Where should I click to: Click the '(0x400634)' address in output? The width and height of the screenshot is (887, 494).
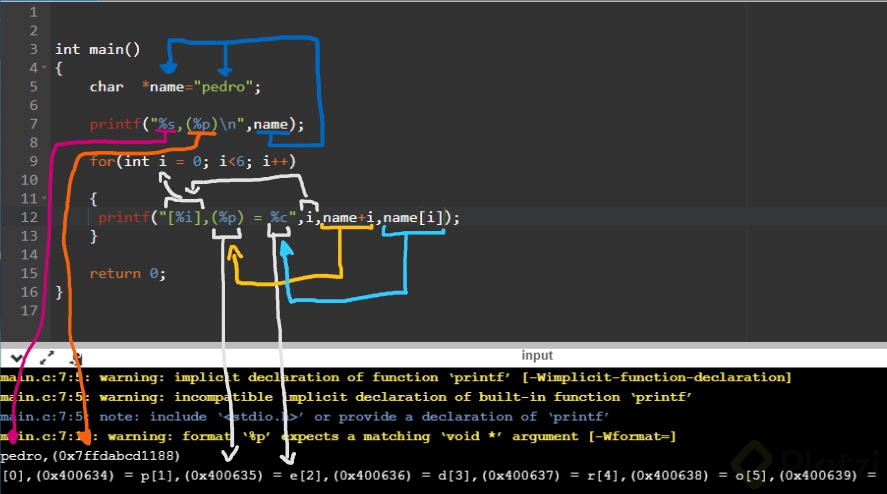[75, 475]
